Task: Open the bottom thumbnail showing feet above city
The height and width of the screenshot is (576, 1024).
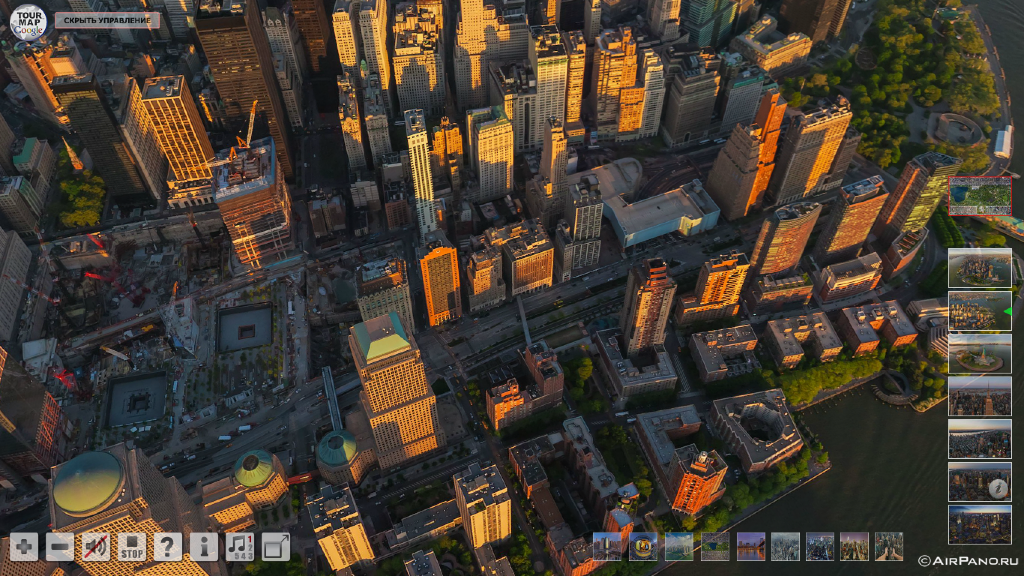Action: pos(889,546)
